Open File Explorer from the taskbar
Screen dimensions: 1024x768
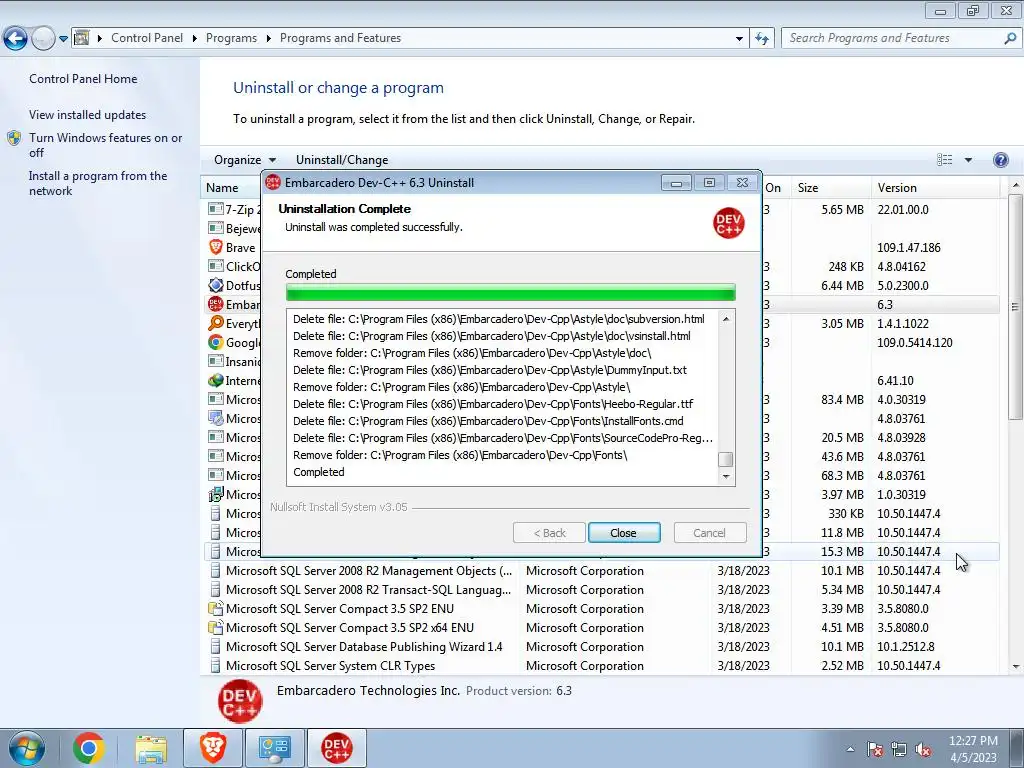(x=151, y=748)
